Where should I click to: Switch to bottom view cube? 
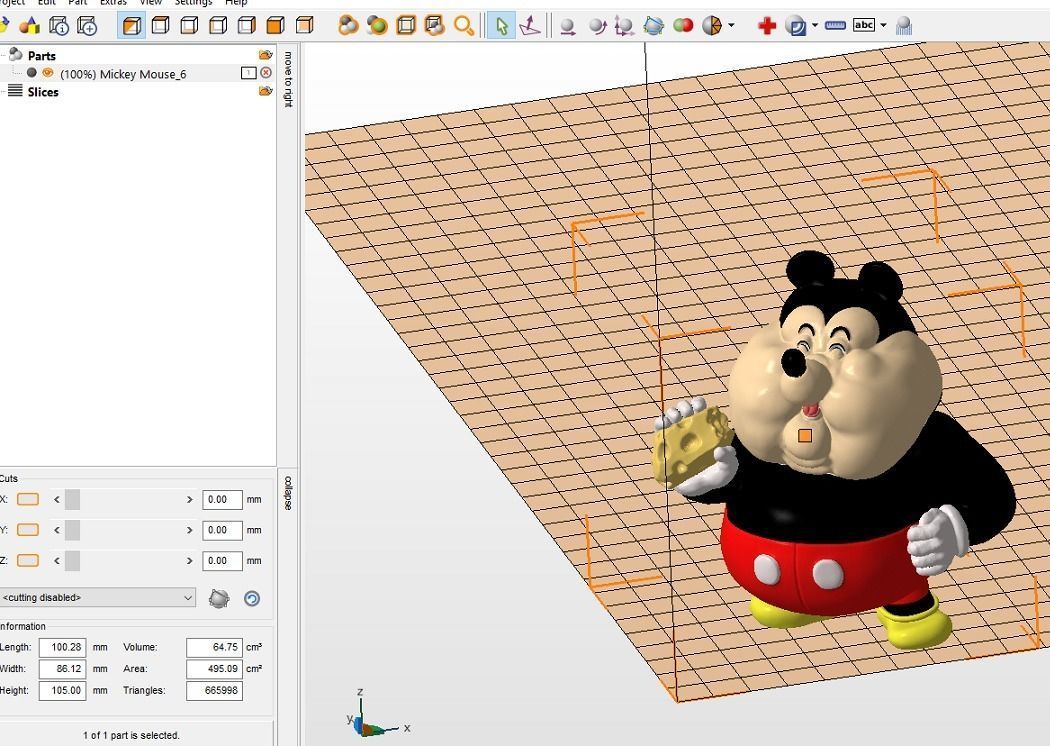click(190, 26)
